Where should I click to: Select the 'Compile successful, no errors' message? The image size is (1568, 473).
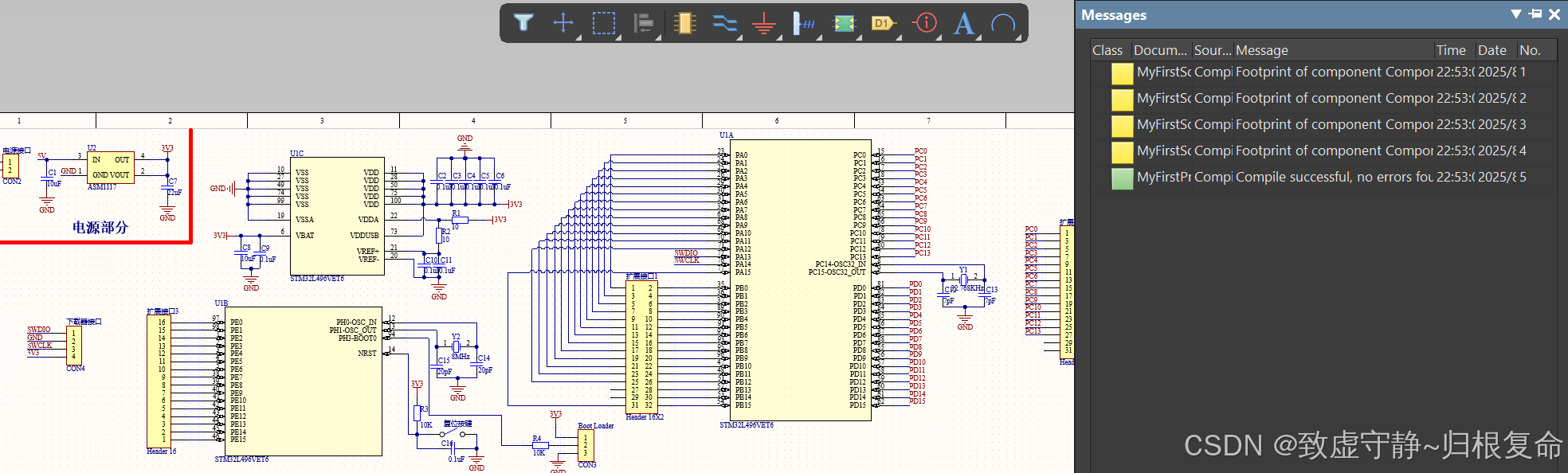(x=1334, y=177)
